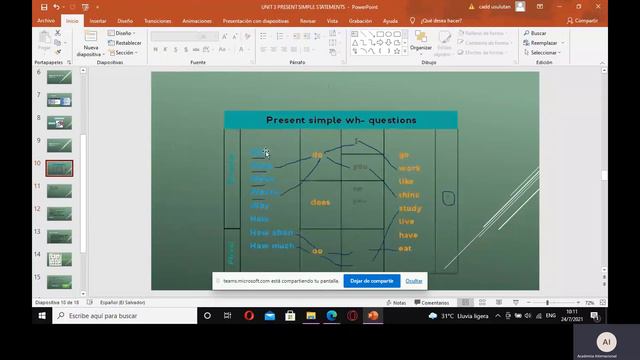This screenshot has height=360, width=640.
Task: Expand the shapes gallery more arrow
Action: click(405, 51)
